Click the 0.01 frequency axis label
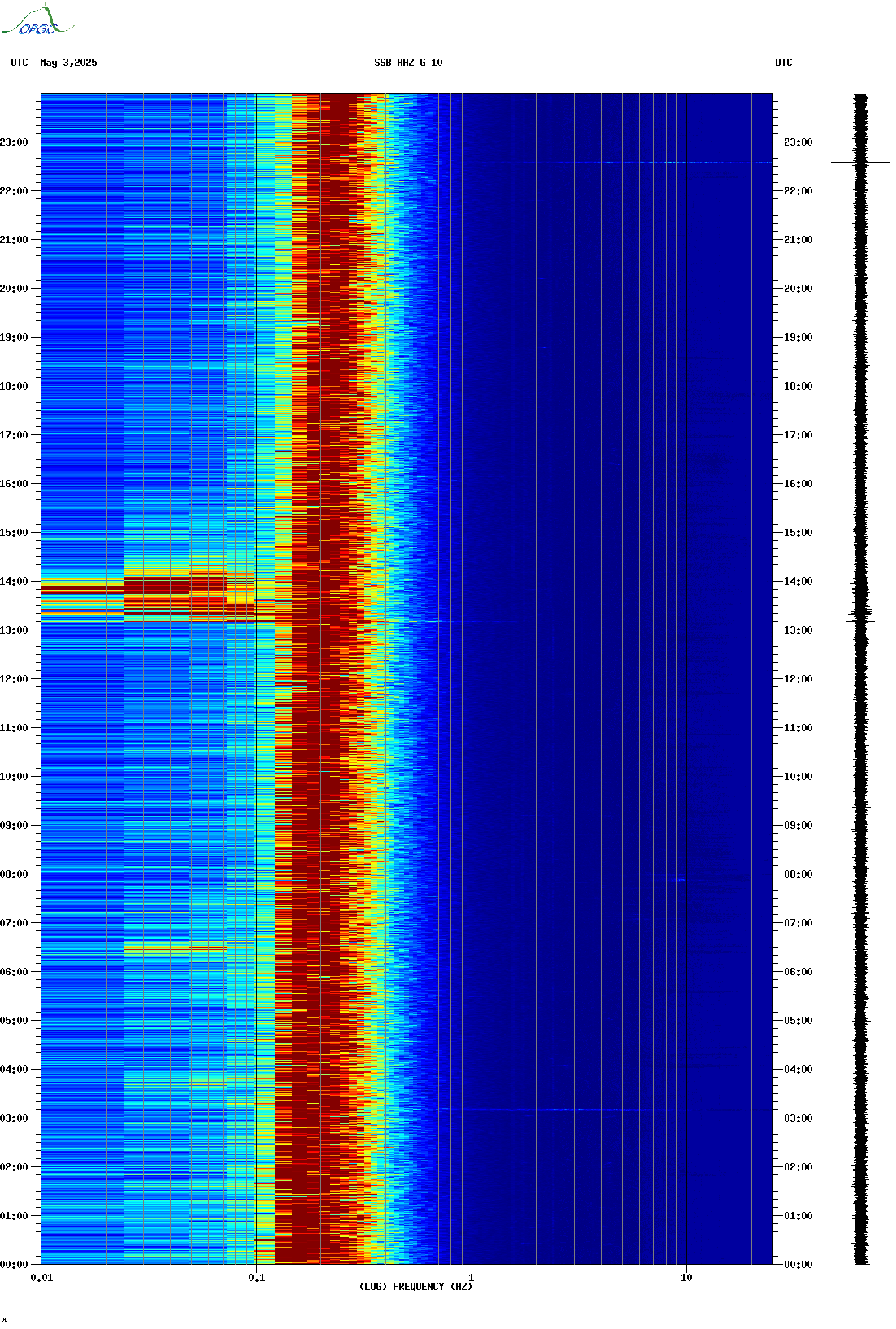Screen dimensions: 896x1329 point(41,1278)
